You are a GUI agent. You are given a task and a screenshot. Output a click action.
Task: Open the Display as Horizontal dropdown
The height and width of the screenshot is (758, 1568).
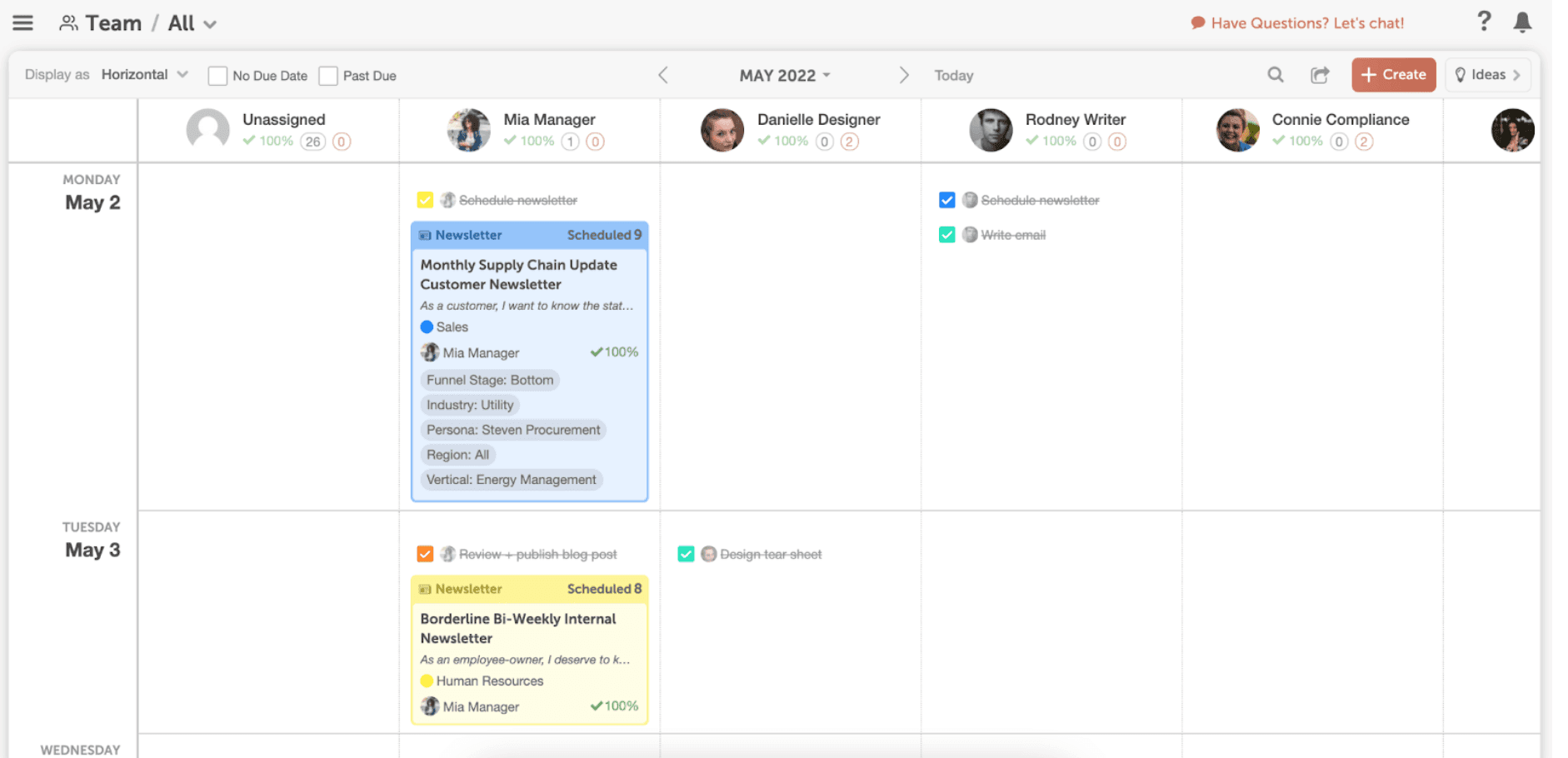coord(143,74)
